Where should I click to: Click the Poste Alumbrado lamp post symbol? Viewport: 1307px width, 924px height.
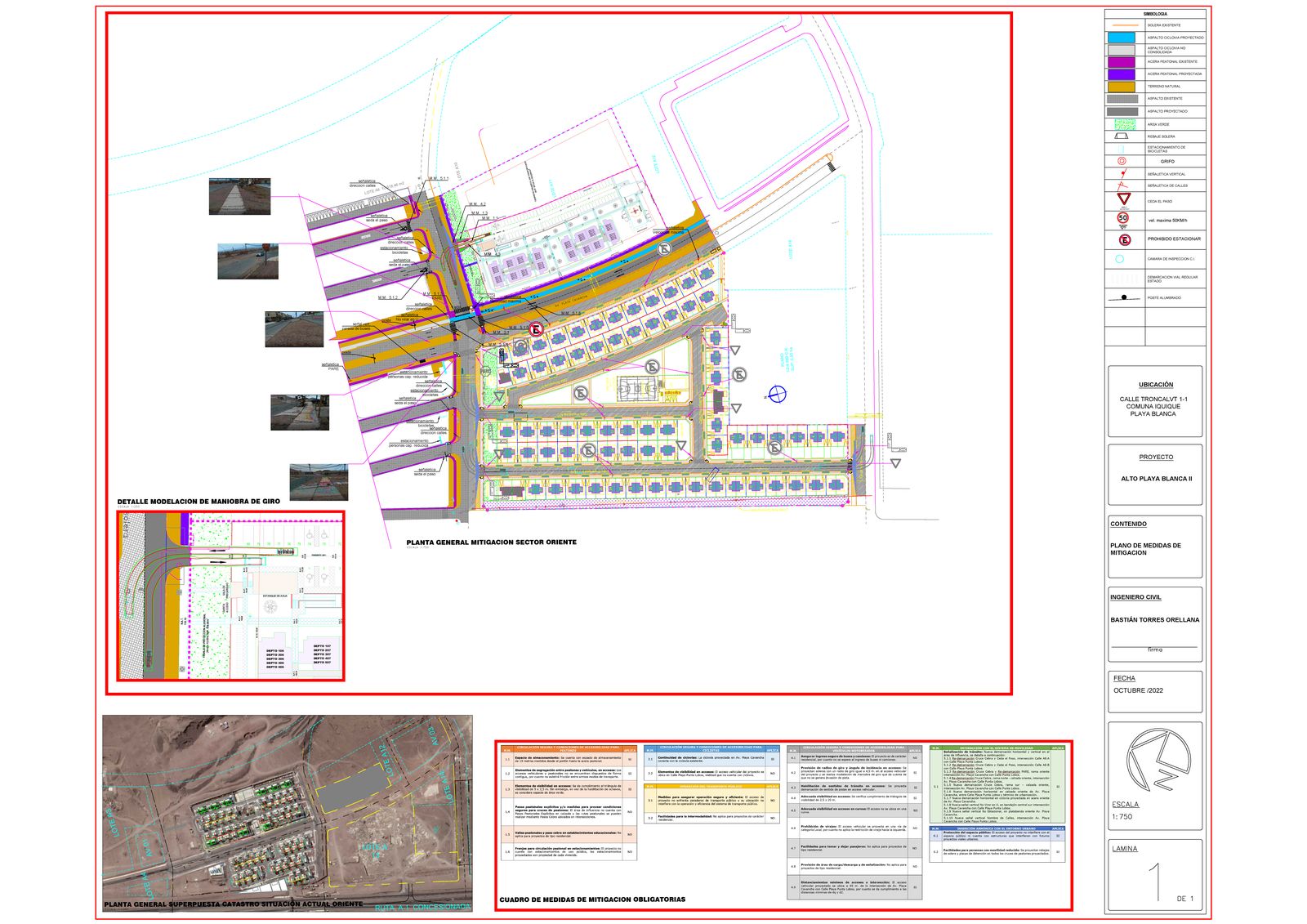[1124, 298]
